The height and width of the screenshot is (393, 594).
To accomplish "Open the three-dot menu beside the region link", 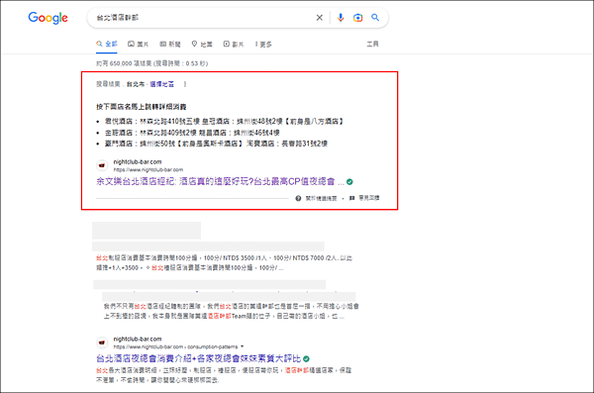I will [185, 84].
